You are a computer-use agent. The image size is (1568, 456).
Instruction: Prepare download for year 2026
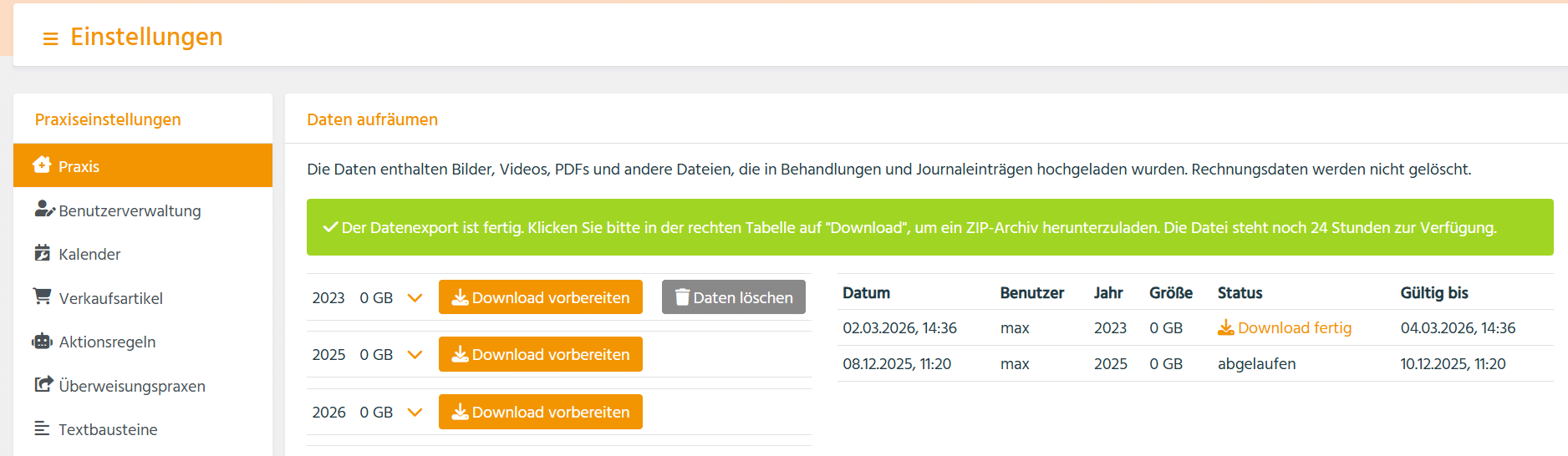pos(540,412)
